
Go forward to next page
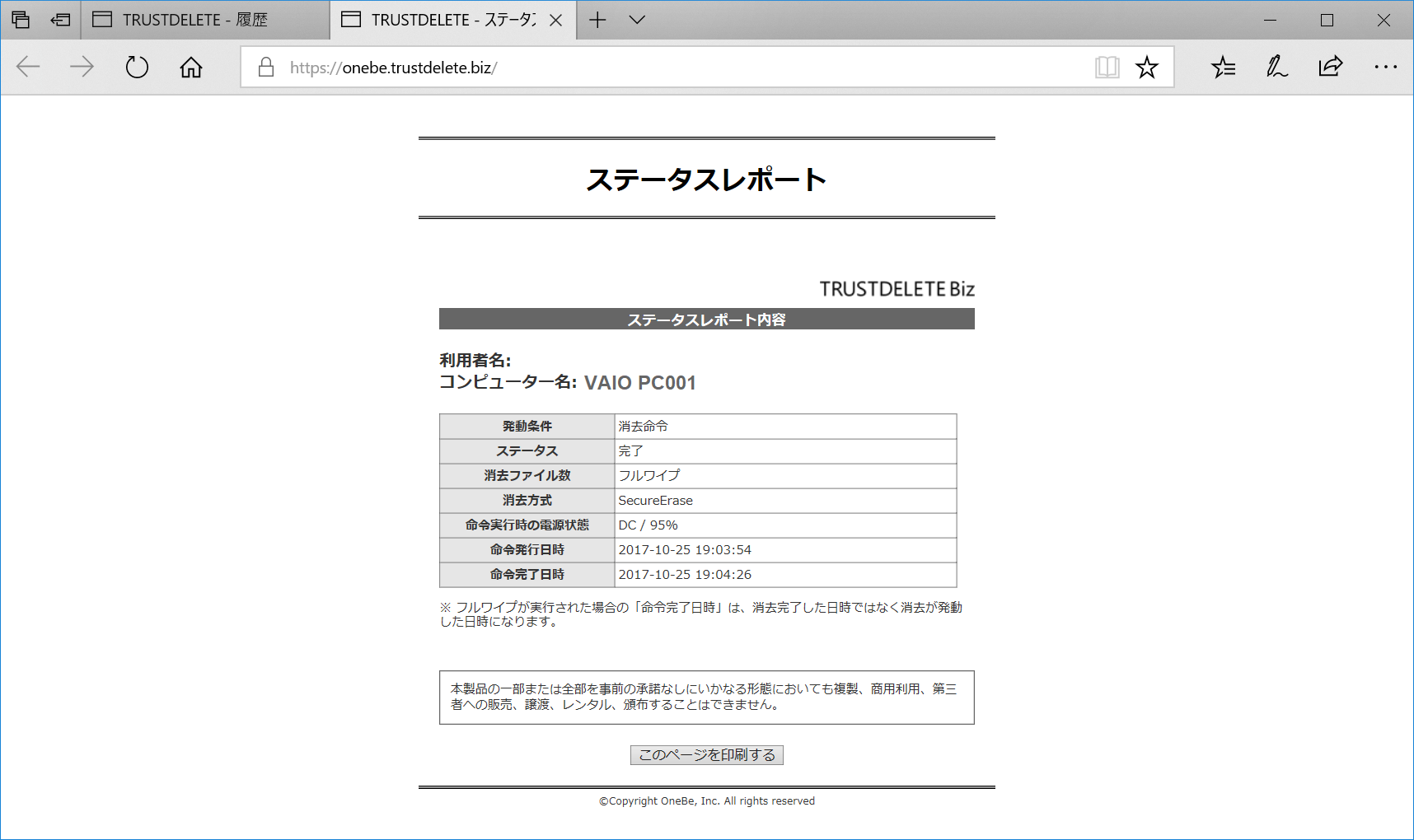click(x=82, y=67)
